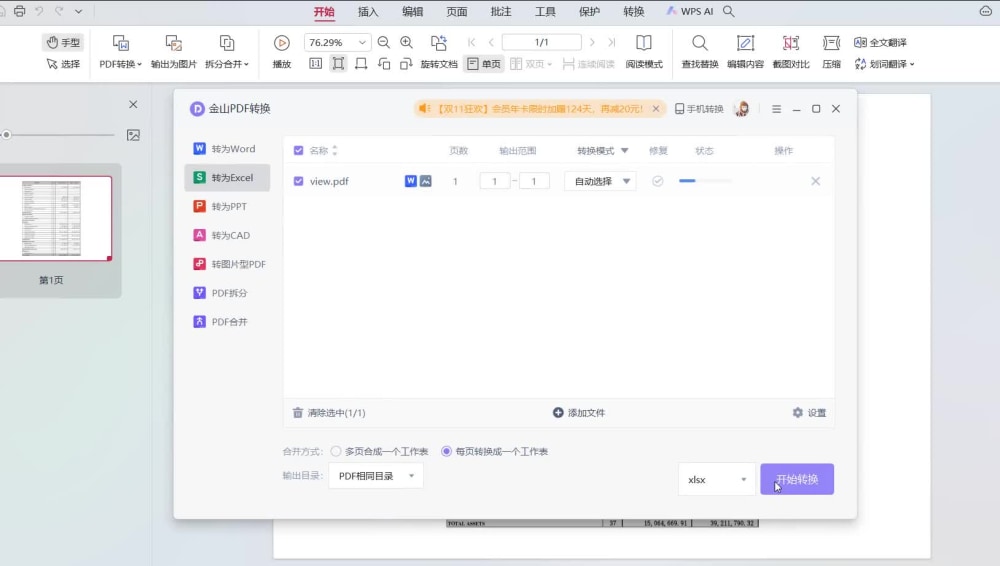Uncheck the view.pdf row checkbox
The height and width of the screenshot is (566, 1000).
pyautogui.click(x=298, y=181)
